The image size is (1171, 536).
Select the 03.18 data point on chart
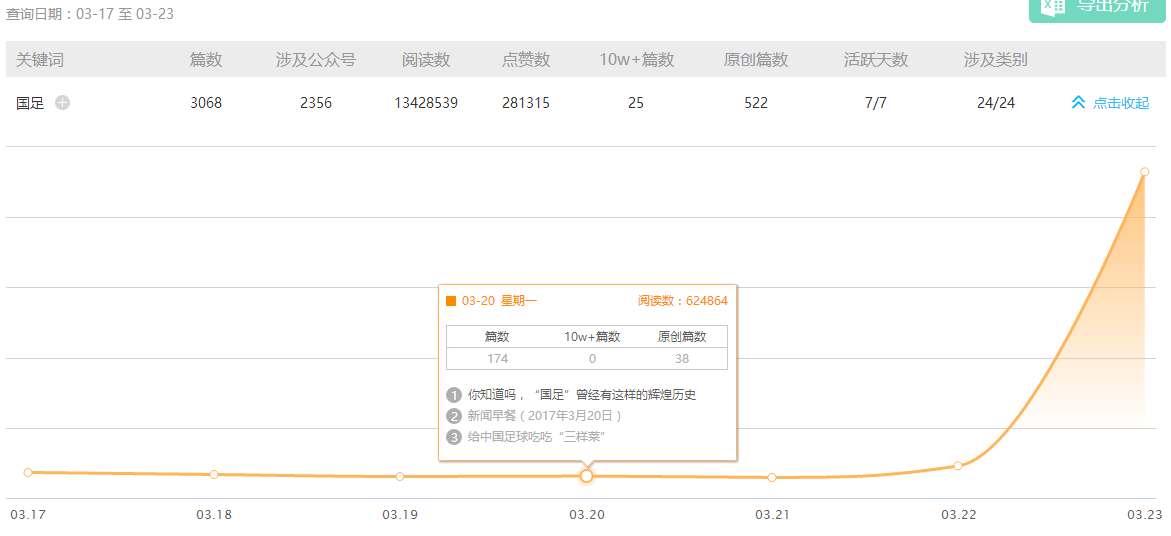click(x=214, y=474)
